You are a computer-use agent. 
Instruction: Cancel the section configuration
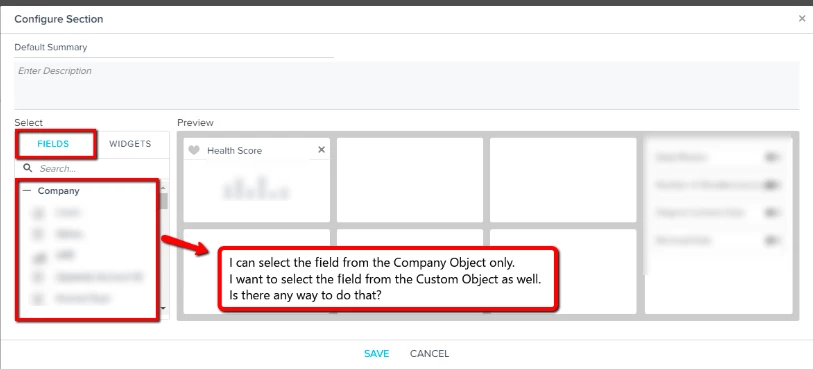coord(429,353)
